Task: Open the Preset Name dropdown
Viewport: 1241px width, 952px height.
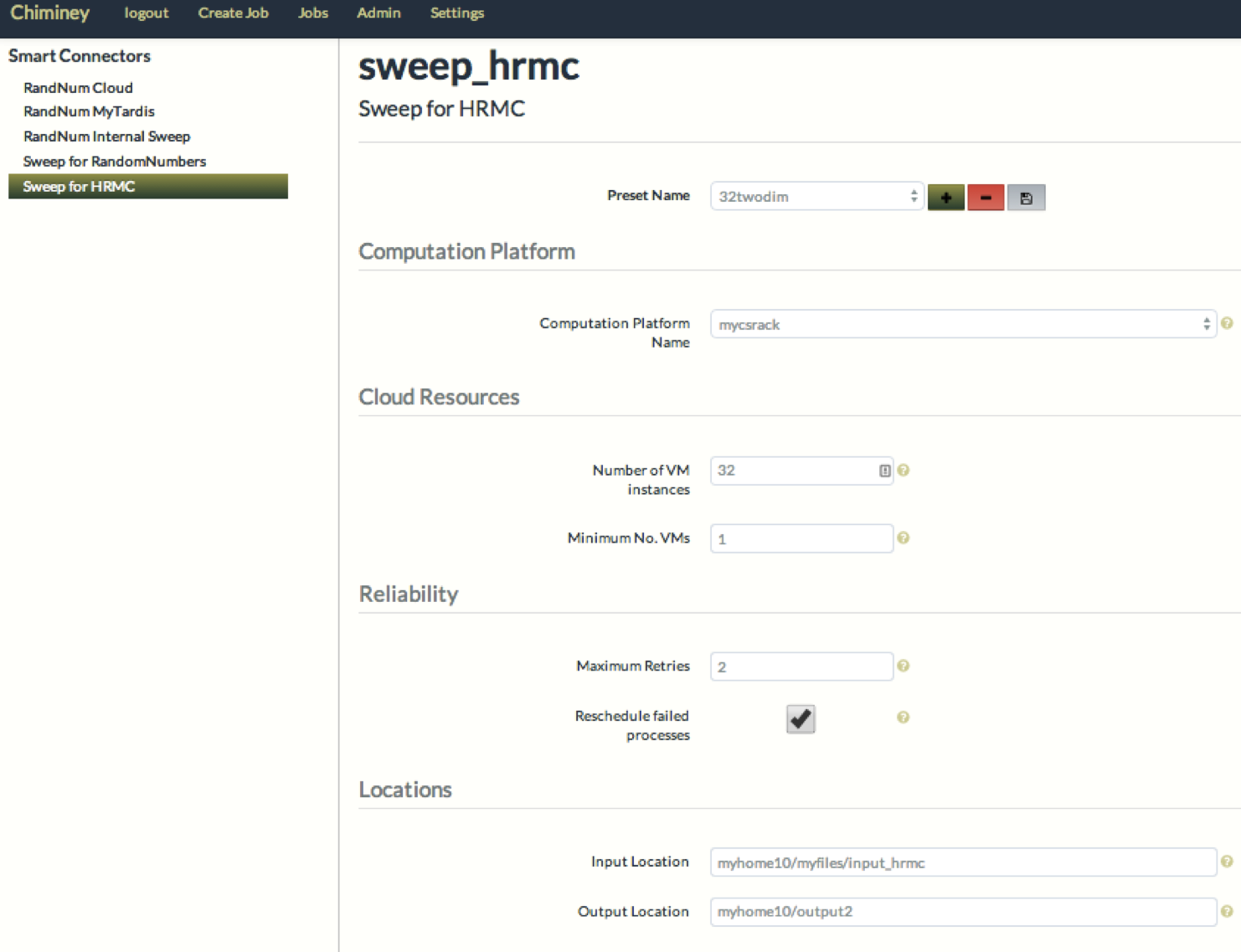Action: click(x=816, y=197)
